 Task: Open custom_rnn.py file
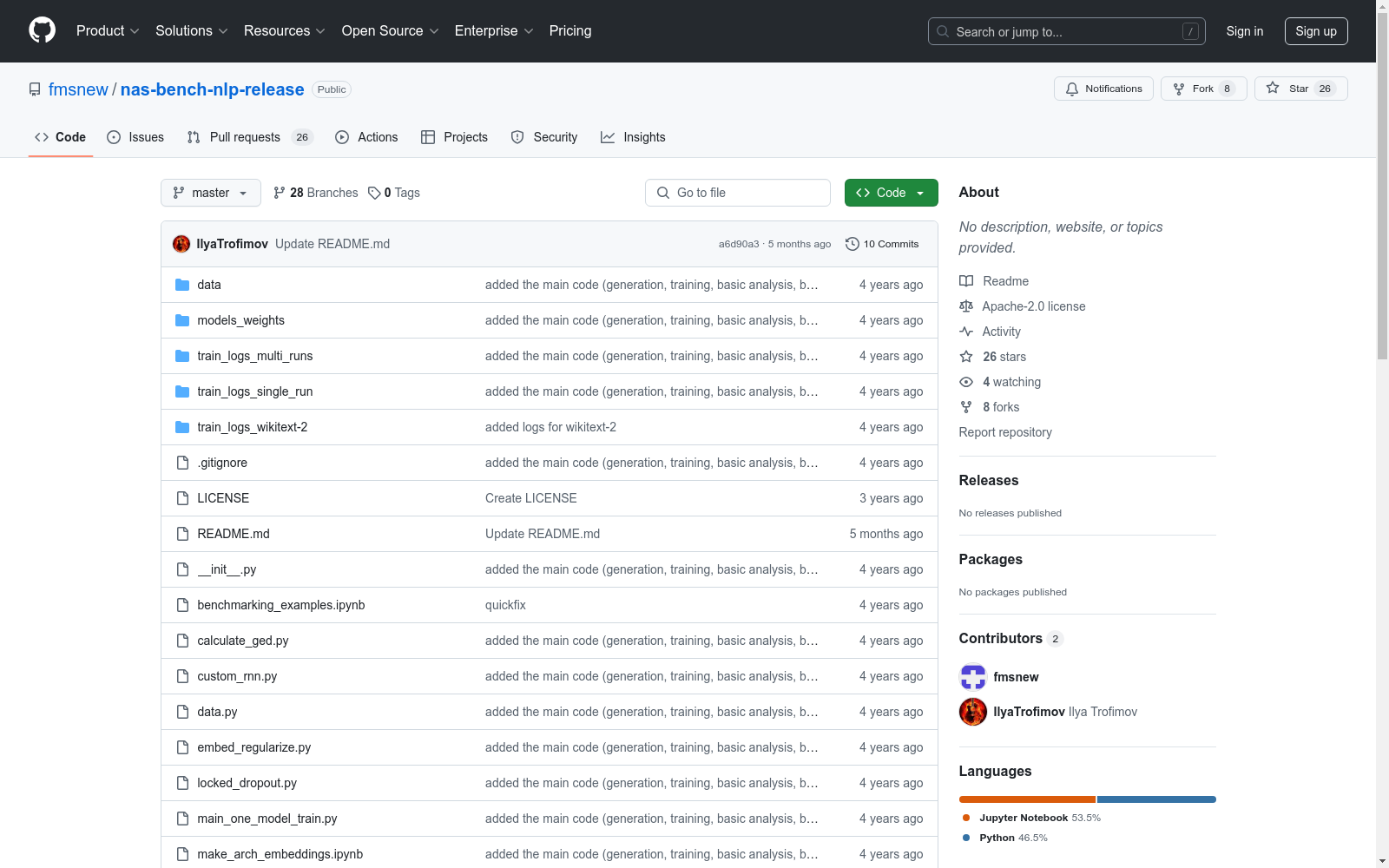click(237, 676)
